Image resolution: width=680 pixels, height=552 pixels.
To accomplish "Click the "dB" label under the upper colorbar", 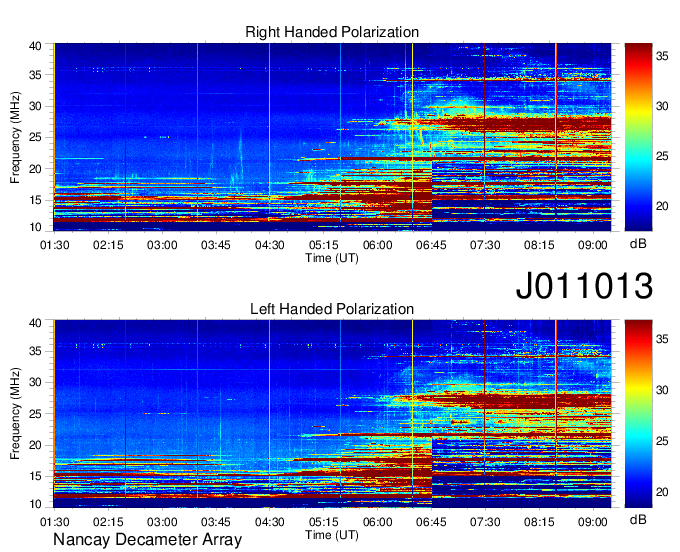I will click(638, 244).
